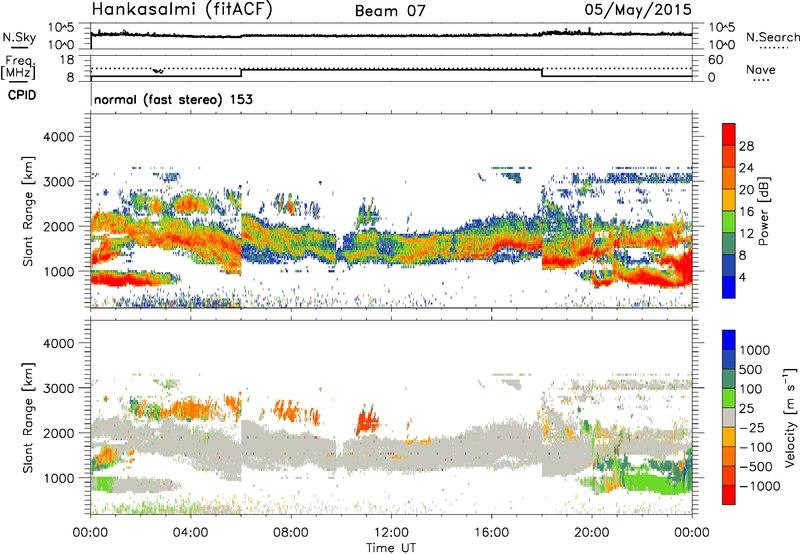Click the Power [dB] colorbar title
800x554 pixels.
[763, 211]
